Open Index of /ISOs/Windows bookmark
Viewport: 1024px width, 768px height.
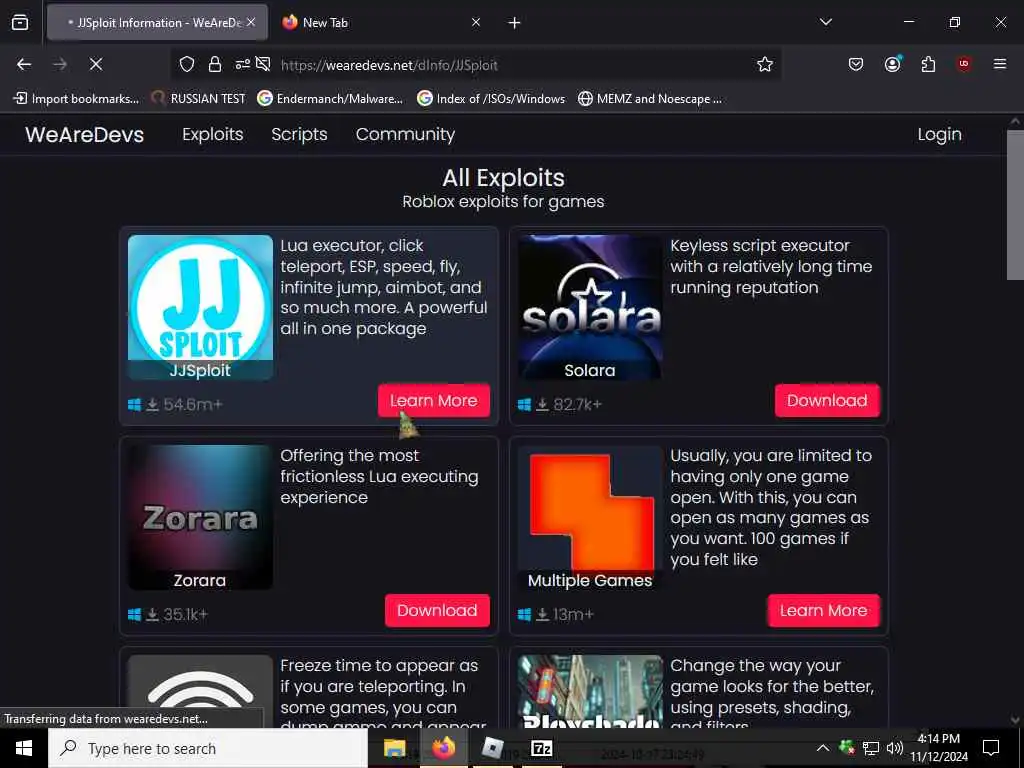point(491,99)
